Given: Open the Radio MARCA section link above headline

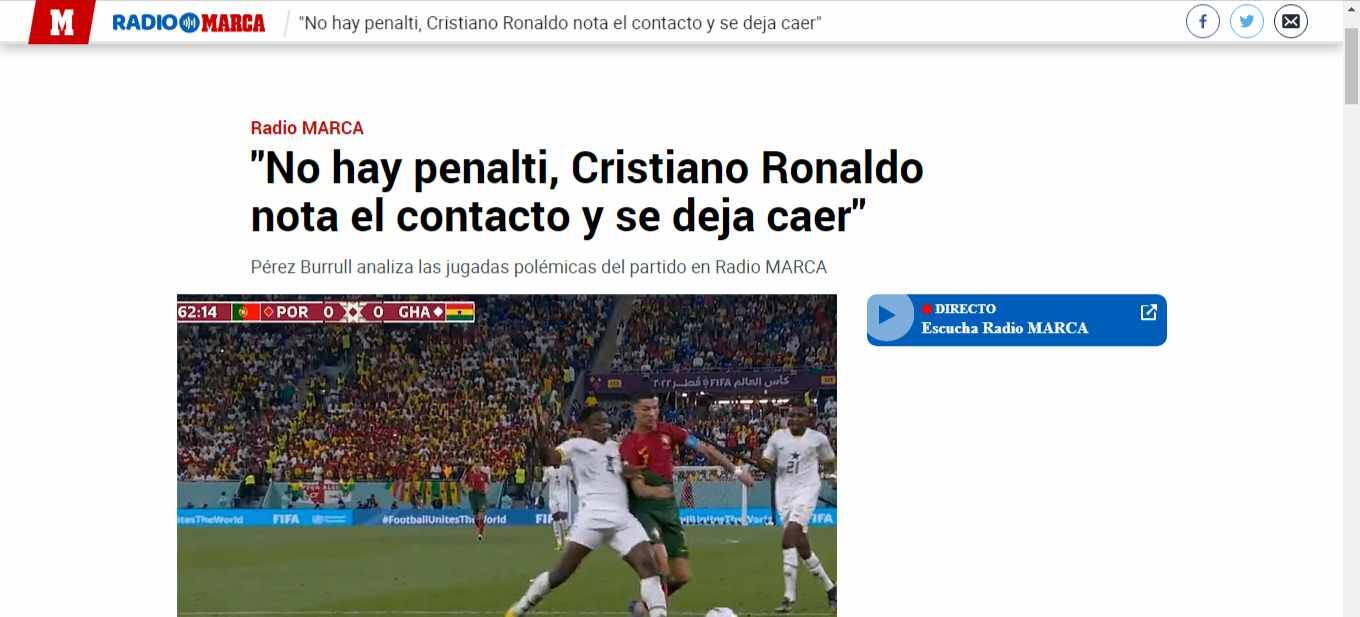Looking at the screenshot, I should click(307, 128).
